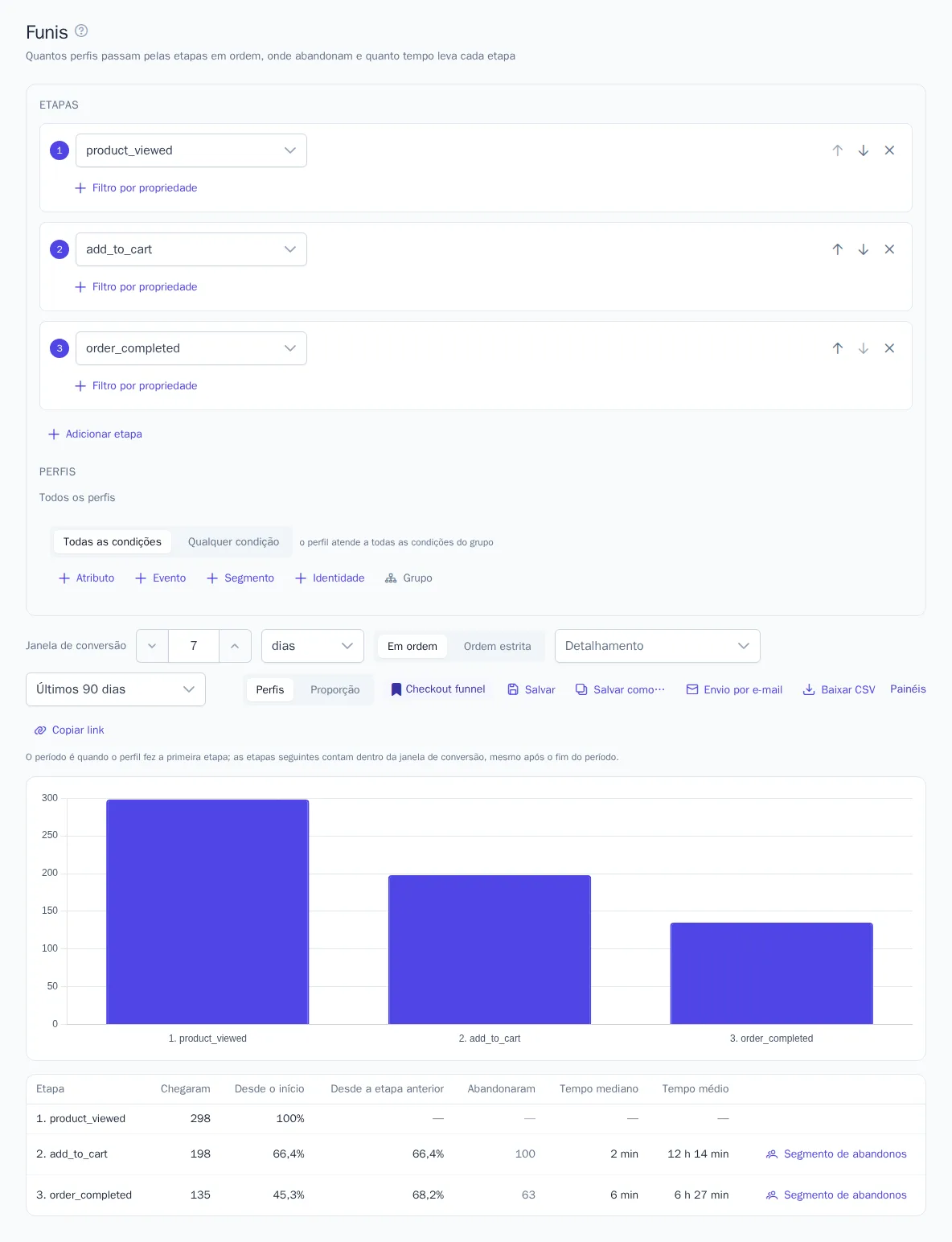This screenshot has height=1242, width=952.
Task: Show results as Perfis
Action: click(x=270, y=689)
